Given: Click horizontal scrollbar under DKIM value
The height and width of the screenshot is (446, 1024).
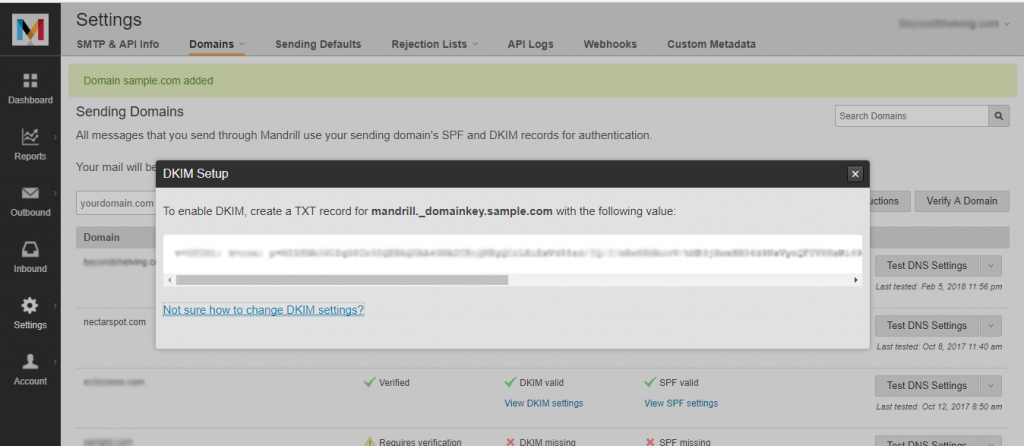Looking at the screenshot, I should [340, 280].
